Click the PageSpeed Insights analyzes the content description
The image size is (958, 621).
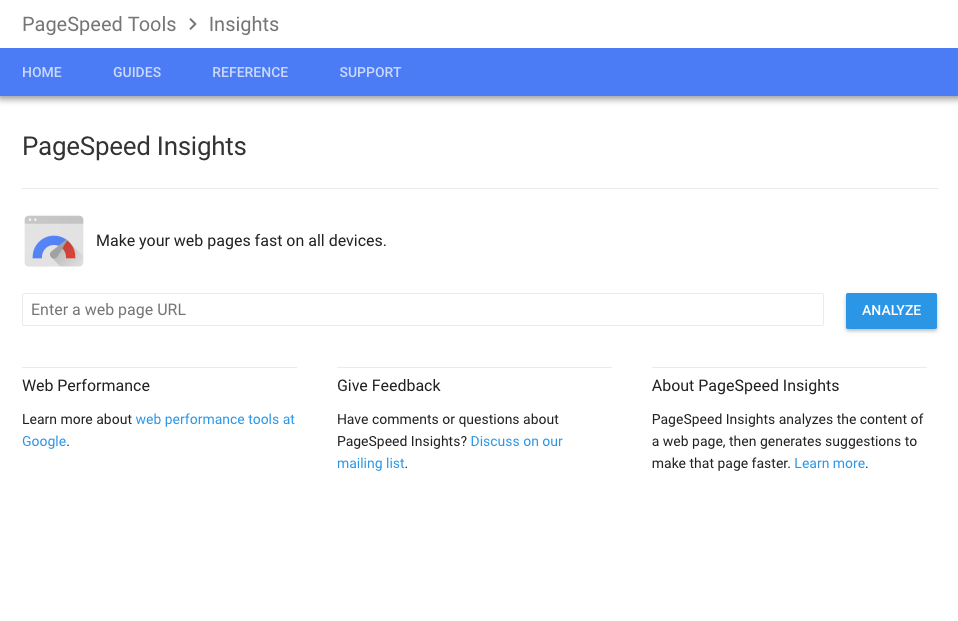[788, 441]
